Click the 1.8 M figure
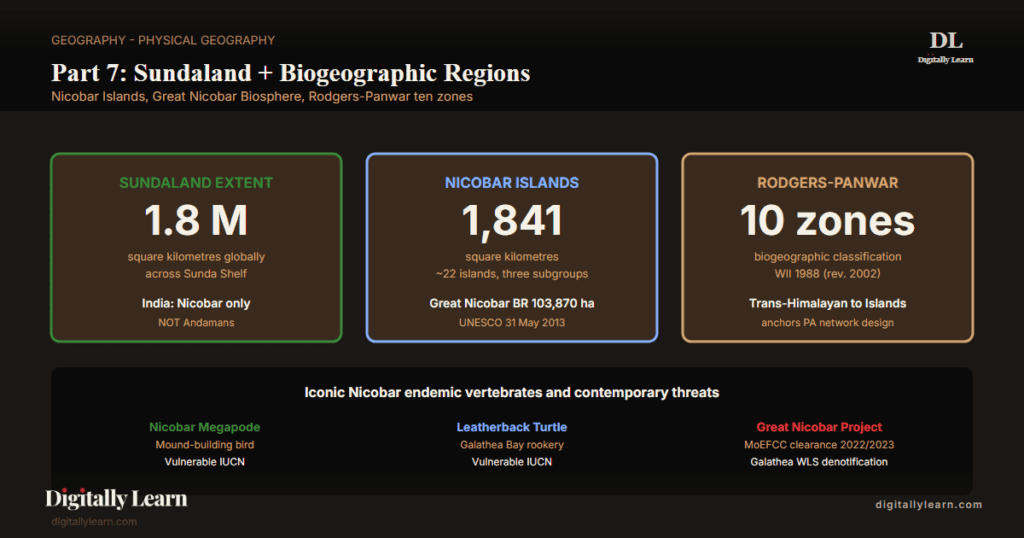The width and height of the screenshot is (1024, 538). click(x=196, y=220)
